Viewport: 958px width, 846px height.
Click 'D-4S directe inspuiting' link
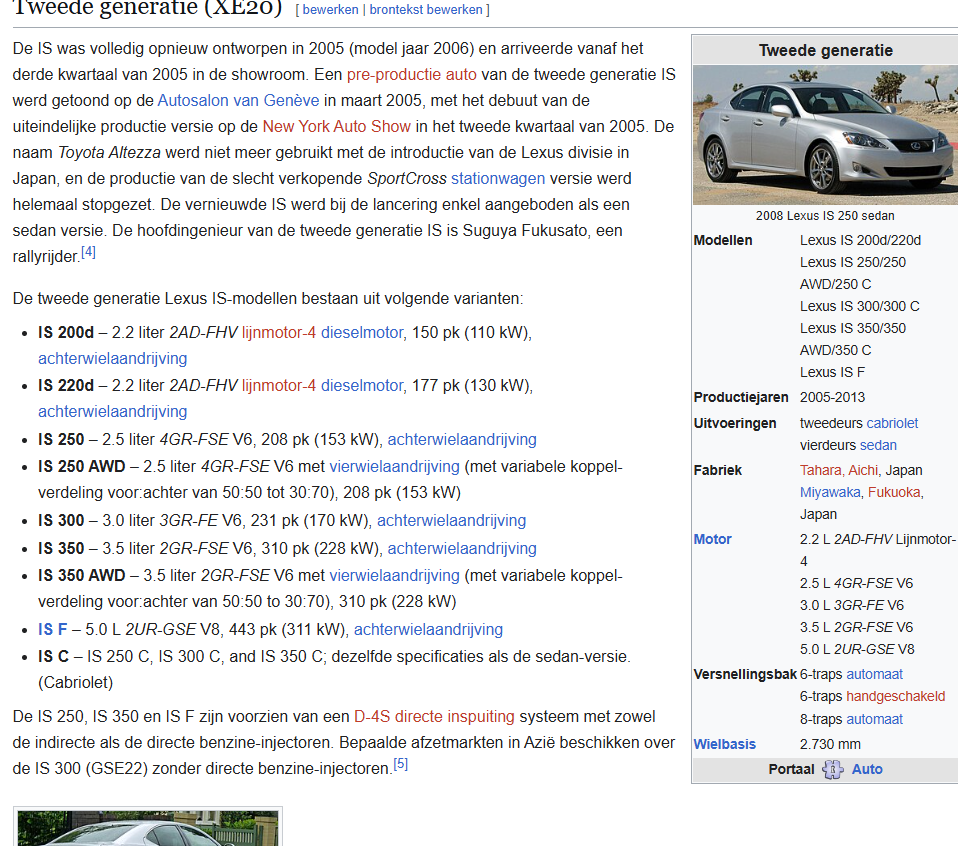click(x=434, y=716)
